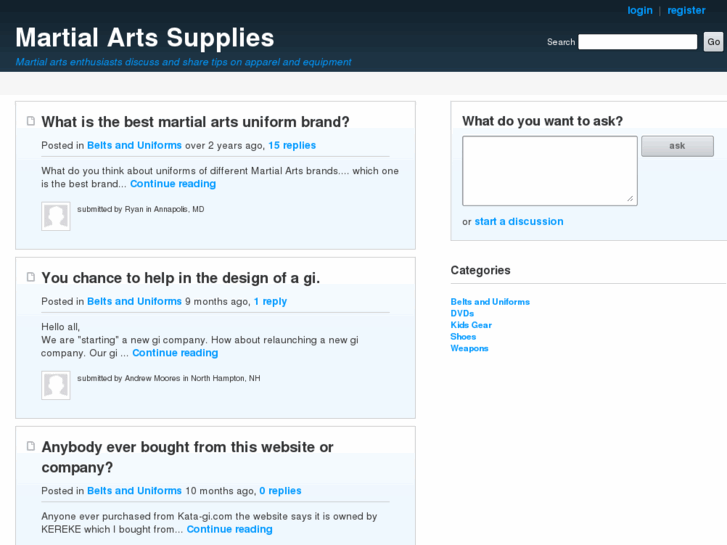Click the document icon beside uniform brand post
The image size is (727, 545).
pyautogui.click(x=31, y=122)
